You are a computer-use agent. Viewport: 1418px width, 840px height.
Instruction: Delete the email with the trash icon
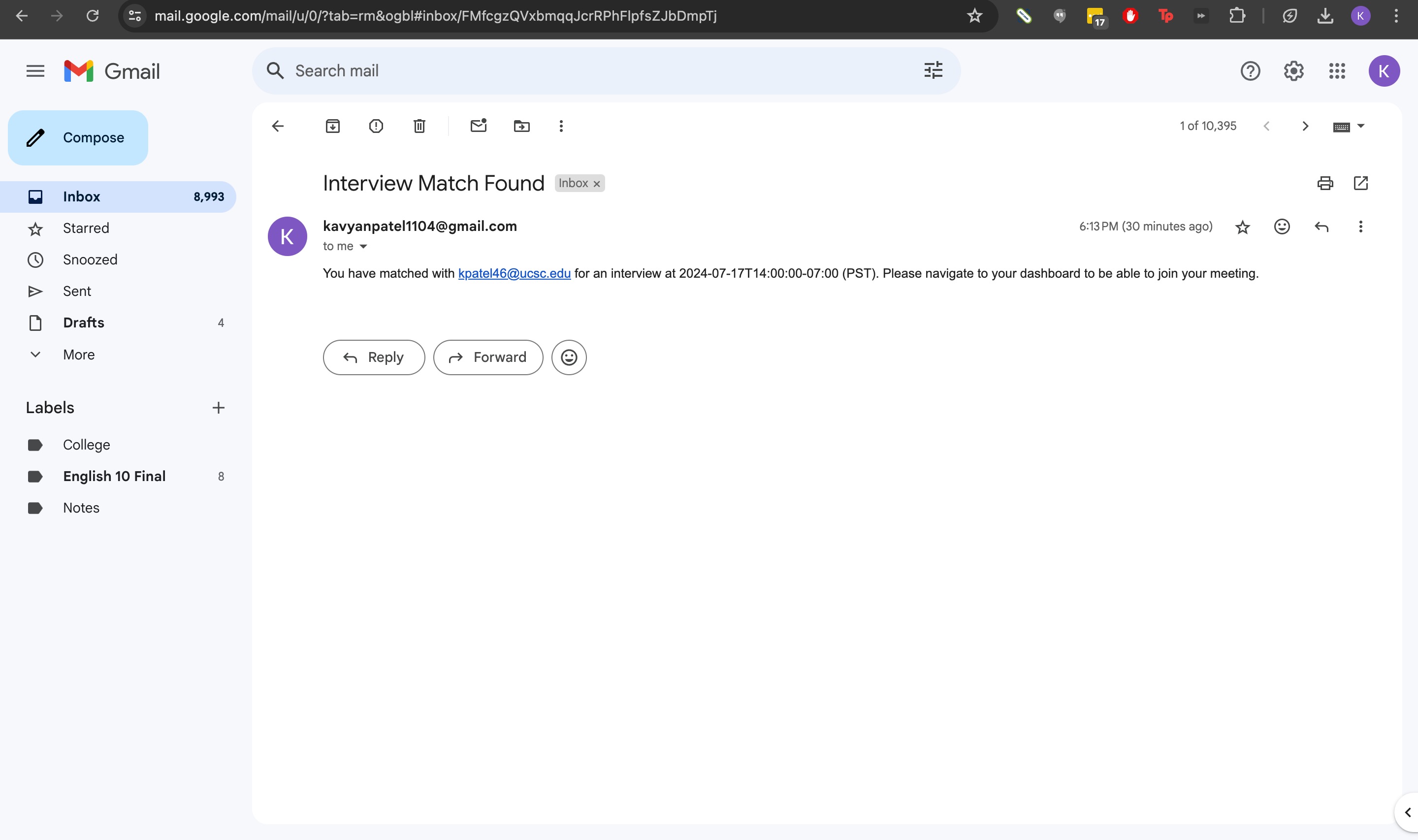pos(419,126)
